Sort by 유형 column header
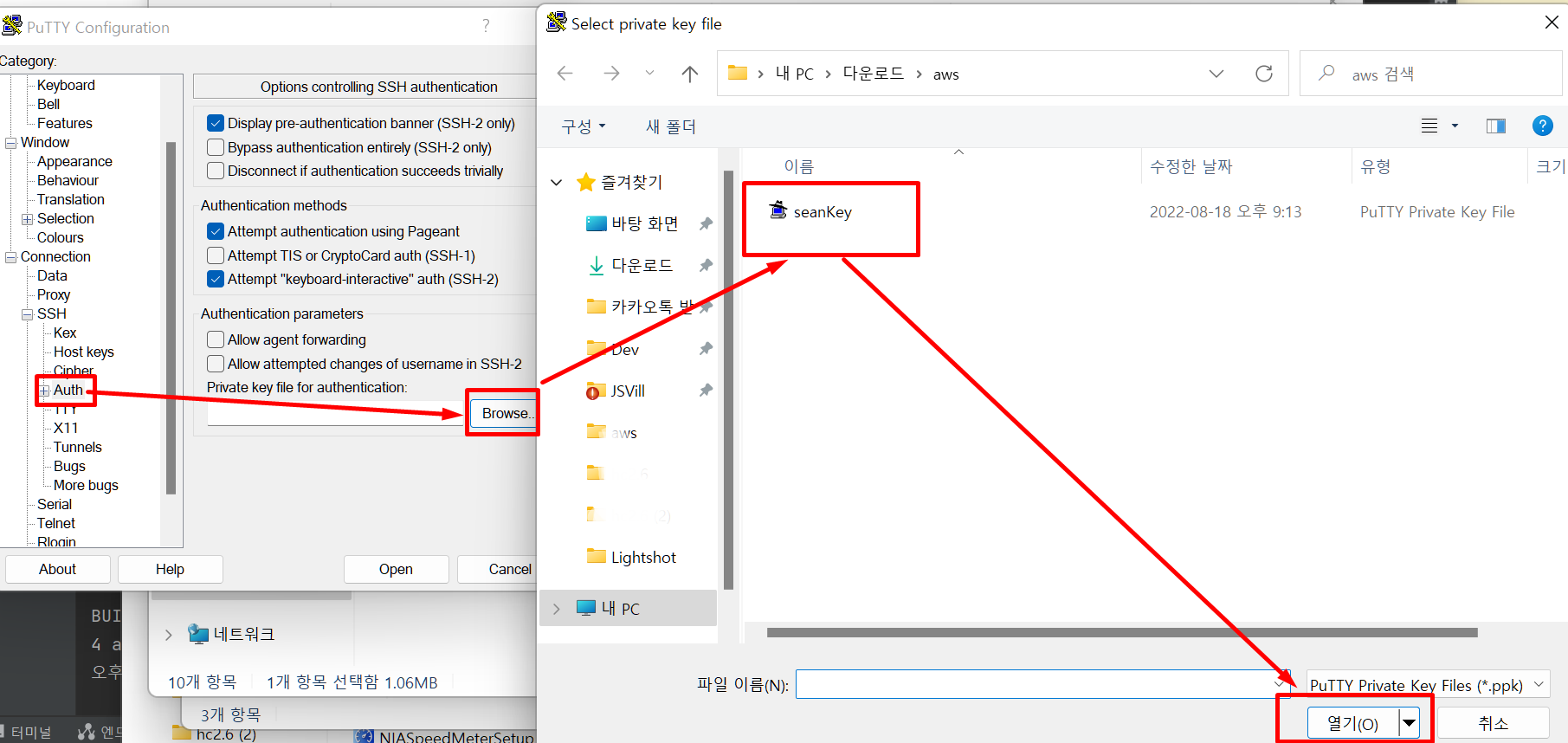Viewport: 1568px width, 743px height. pyautogui.click(x=1375, y=166)
